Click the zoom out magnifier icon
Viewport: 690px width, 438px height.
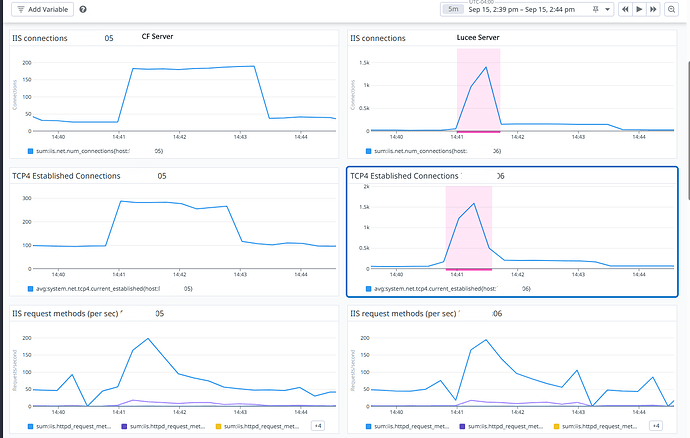pos(671,9)
